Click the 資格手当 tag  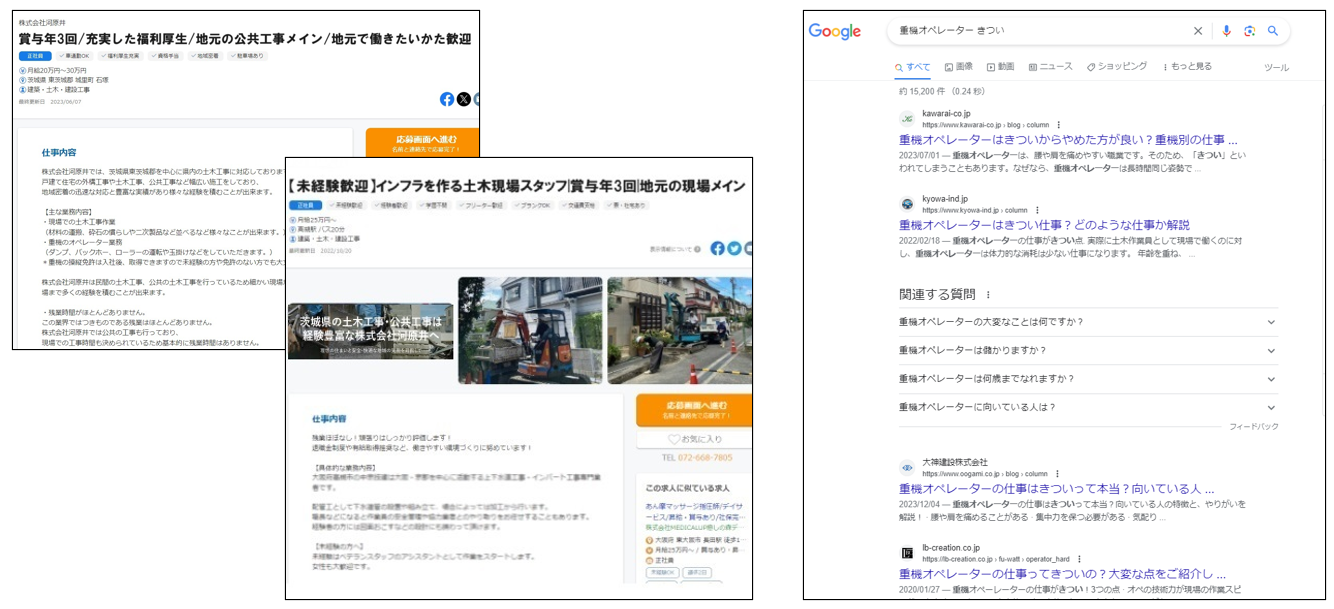166,57
